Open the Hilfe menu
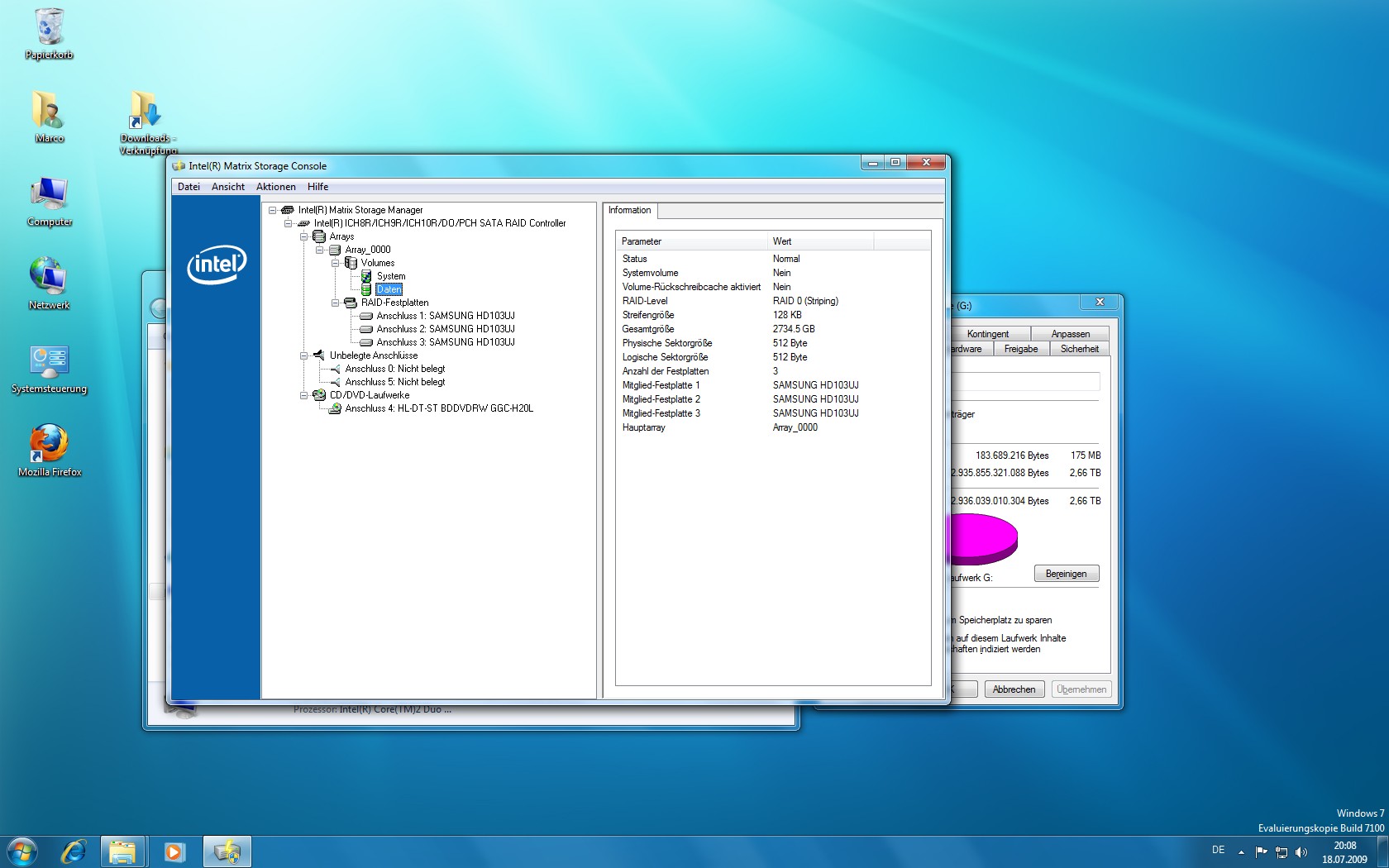Image resolution: width=1389 pixels, height=868 pixels. [318, 187]
